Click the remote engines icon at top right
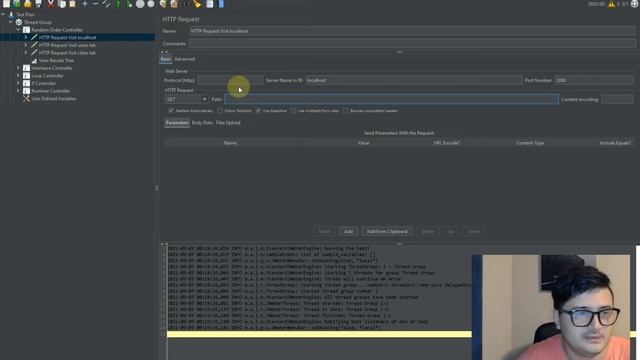 click(x=635, y=4)
